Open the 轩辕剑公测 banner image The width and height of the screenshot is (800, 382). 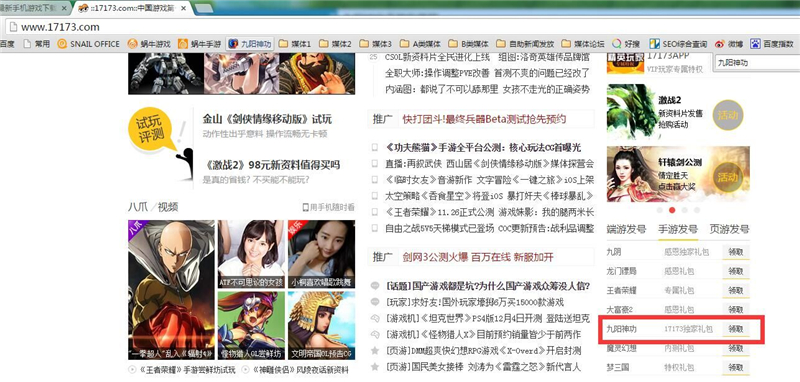pyautogui.click(x=678, y=174)
